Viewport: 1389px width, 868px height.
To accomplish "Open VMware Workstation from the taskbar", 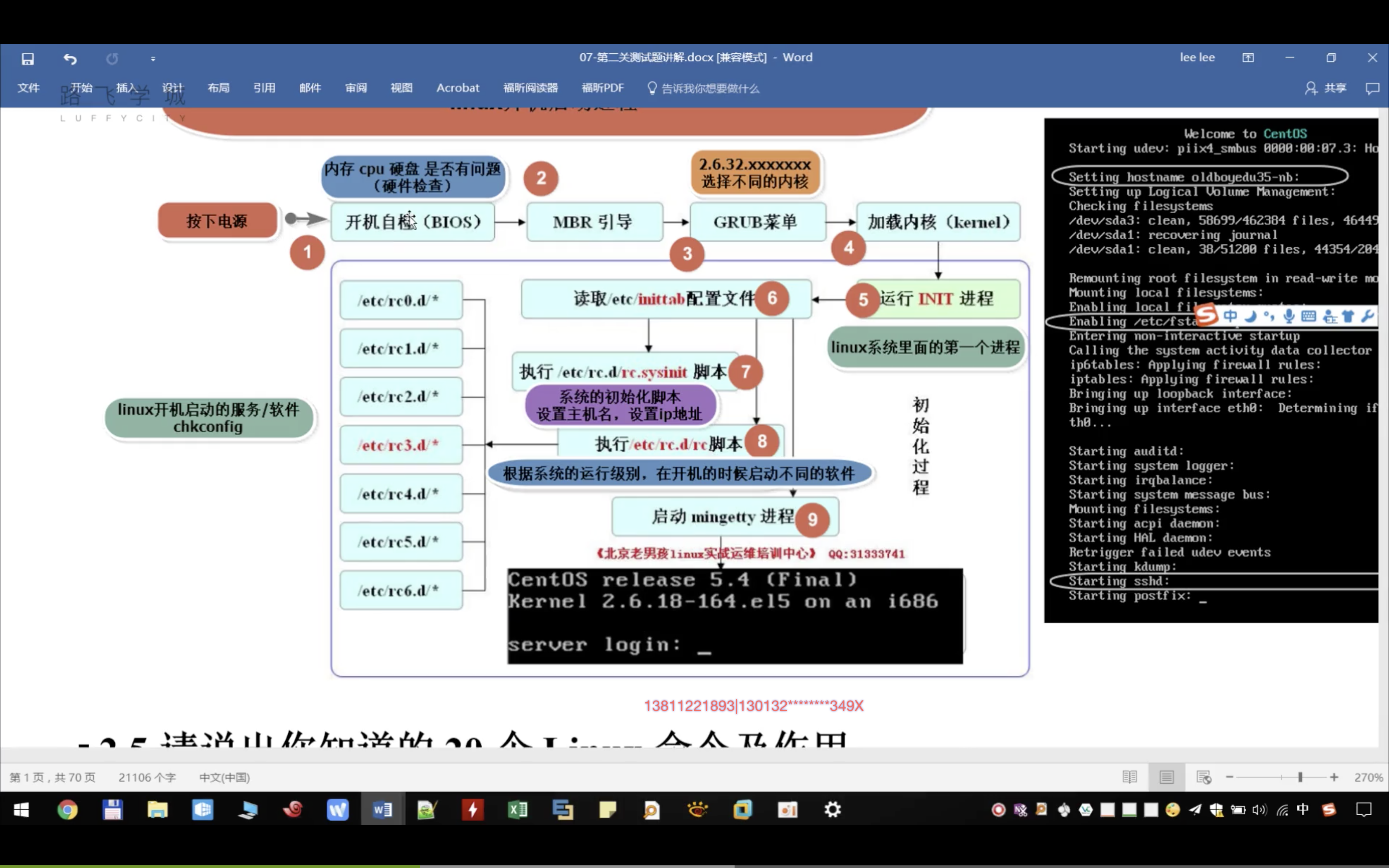I will [742, 809].
